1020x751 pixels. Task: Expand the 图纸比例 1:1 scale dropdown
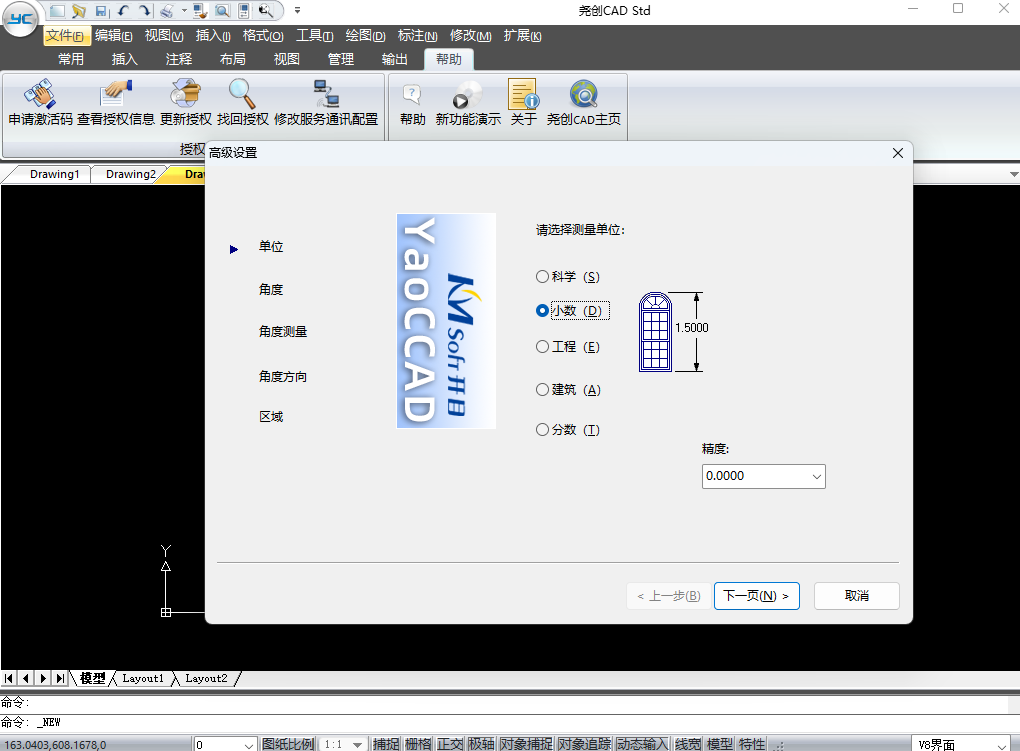pyautogui.click(x=357, y=744)
